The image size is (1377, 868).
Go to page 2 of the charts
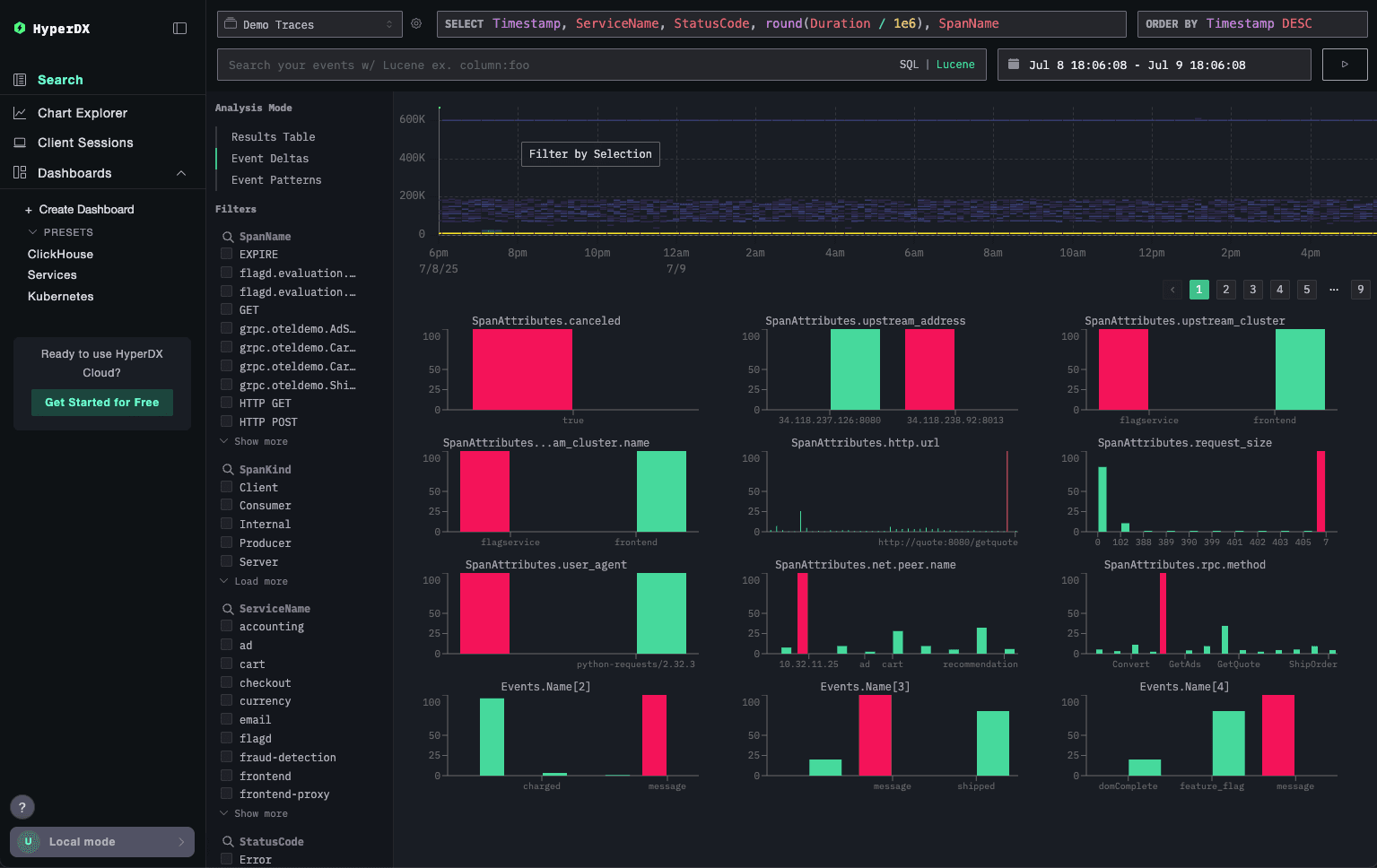pos(1226,290)
